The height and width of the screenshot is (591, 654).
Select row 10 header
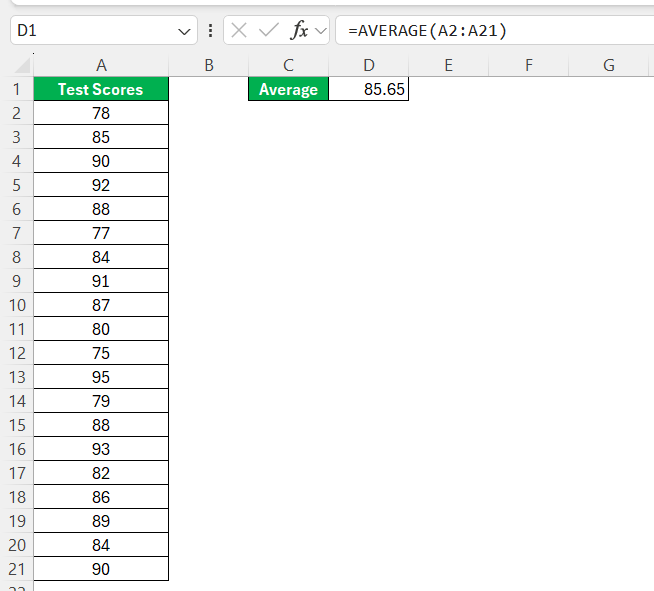click(x=17, y=305)
